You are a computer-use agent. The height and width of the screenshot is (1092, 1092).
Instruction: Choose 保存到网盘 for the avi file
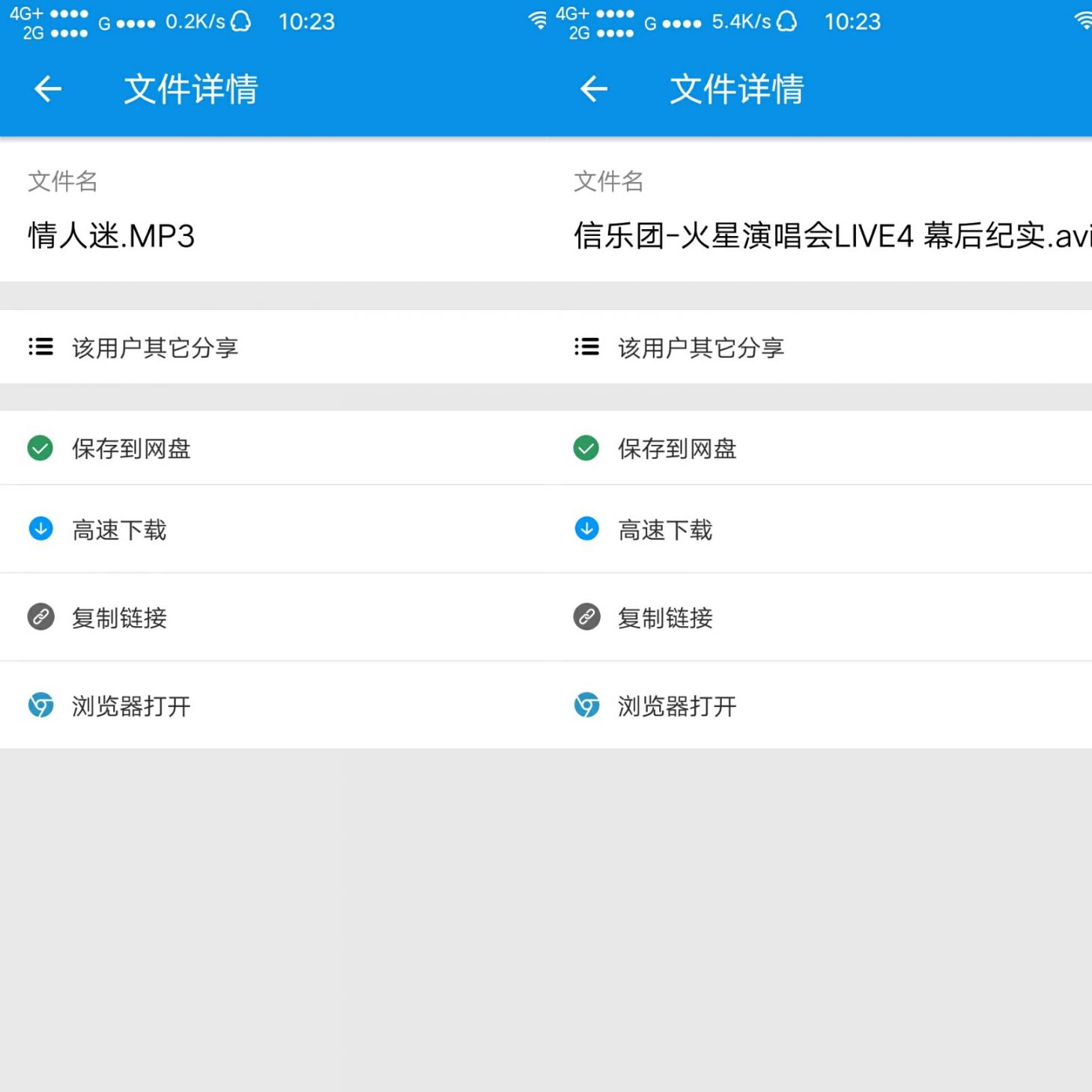click(x=819, y=448)
